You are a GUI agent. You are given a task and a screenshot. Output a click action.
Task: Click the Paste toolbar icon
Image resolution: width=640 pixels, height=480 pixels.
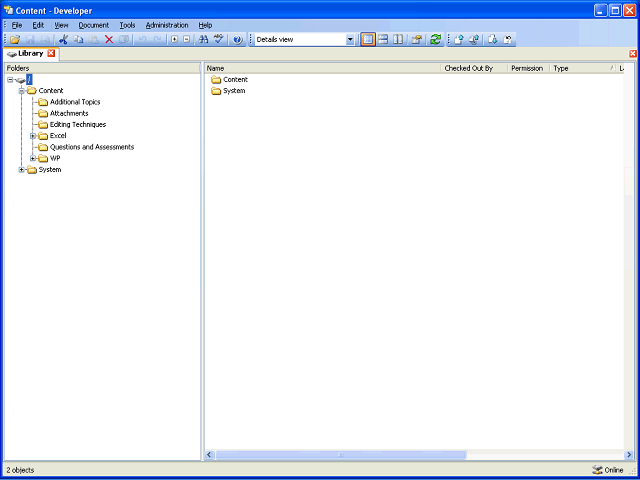coord(93,40)
